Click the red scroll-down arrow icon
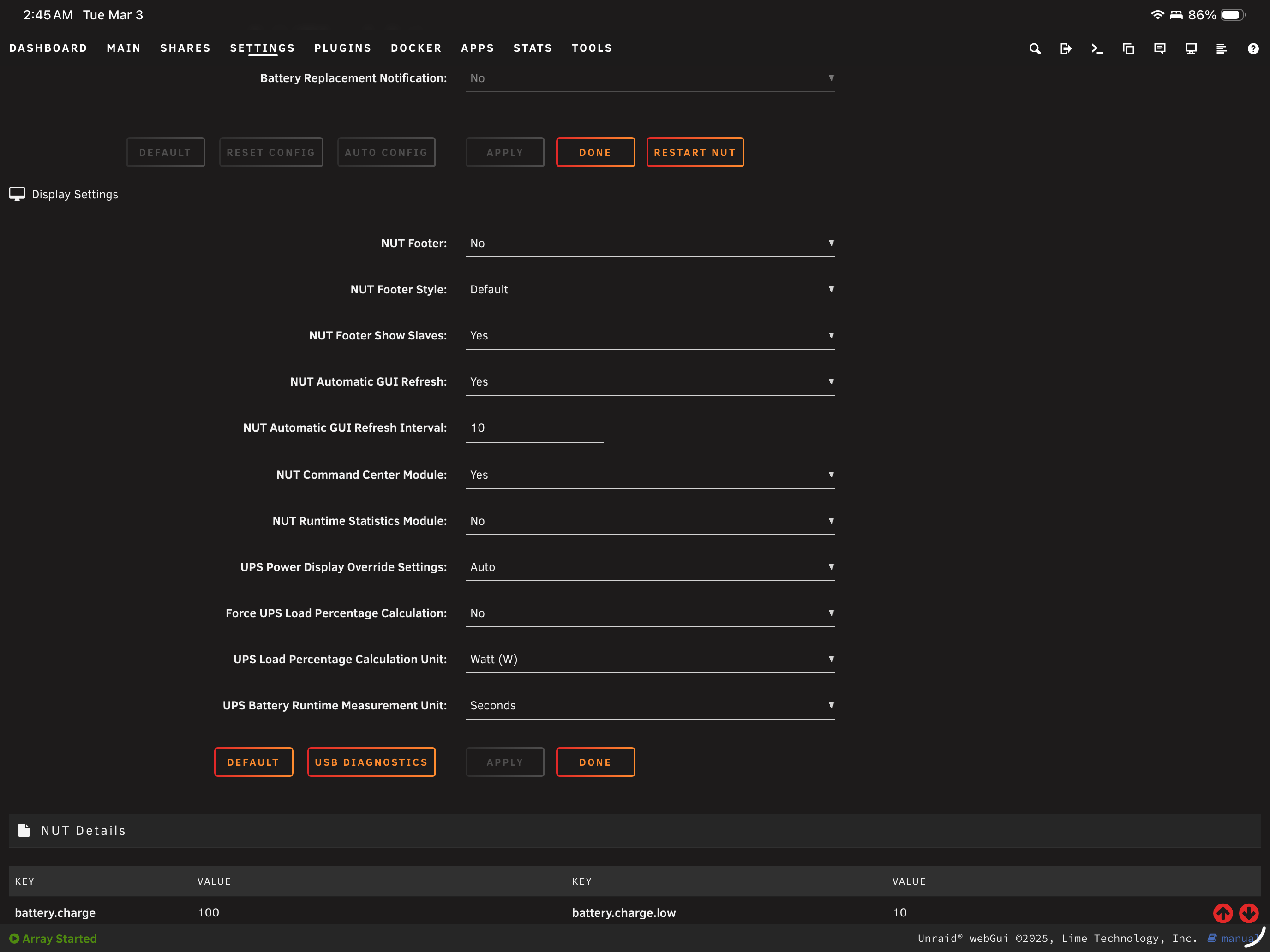Screen dimensions: 1270x952 pos(1248,912)
